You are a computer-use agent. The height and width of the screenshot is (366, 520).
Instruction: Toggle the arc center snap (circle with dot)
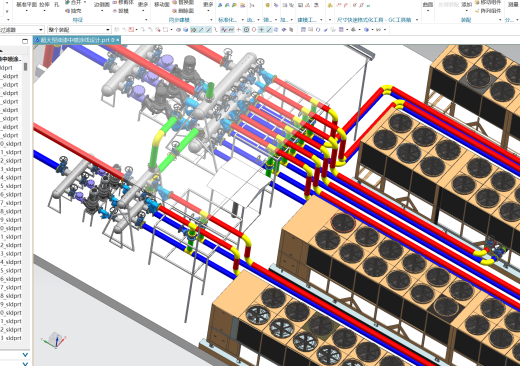(246, 30)
